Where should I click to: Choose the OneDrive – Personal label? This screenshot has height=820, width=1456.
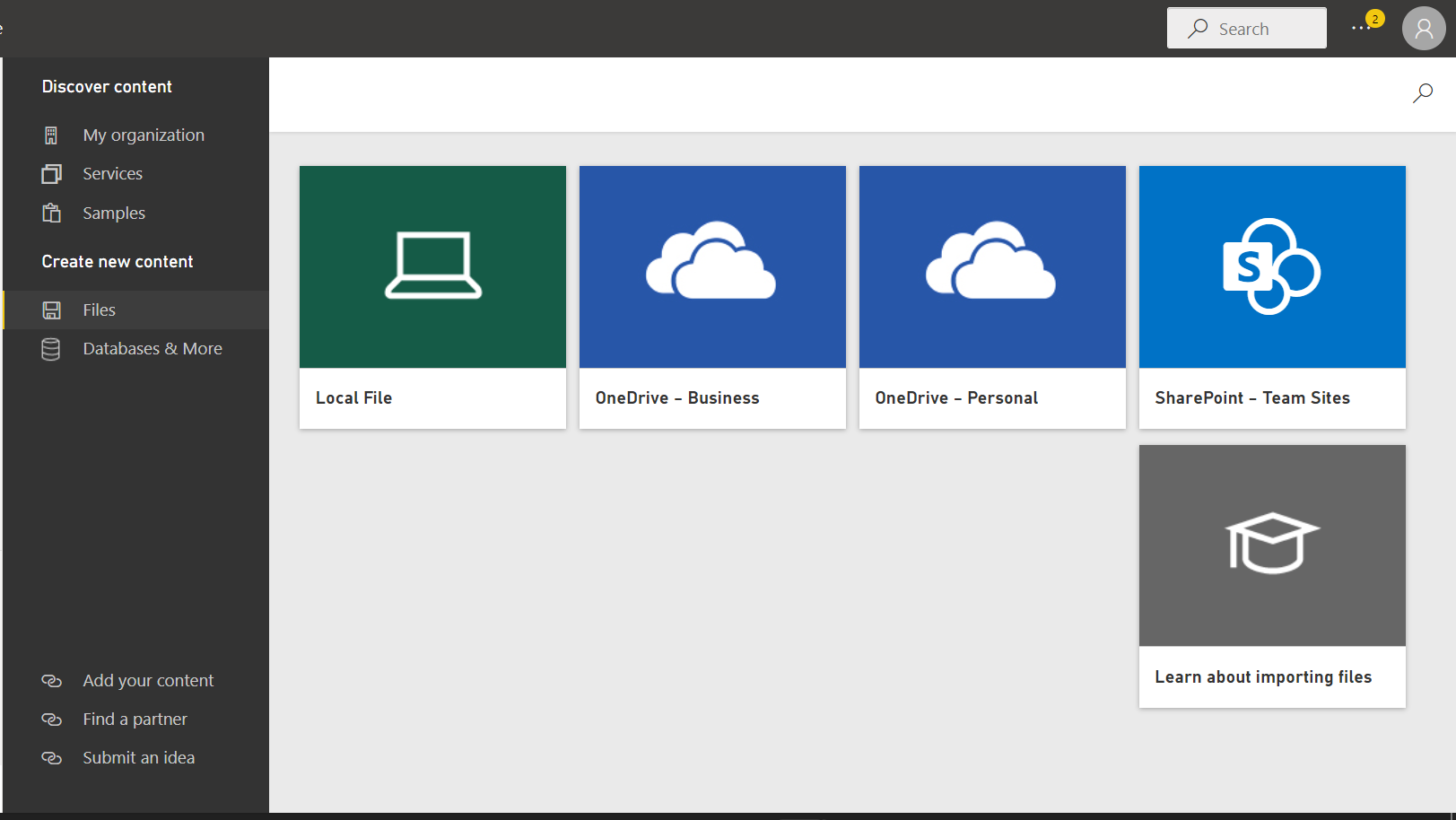(x=956, y=398)
